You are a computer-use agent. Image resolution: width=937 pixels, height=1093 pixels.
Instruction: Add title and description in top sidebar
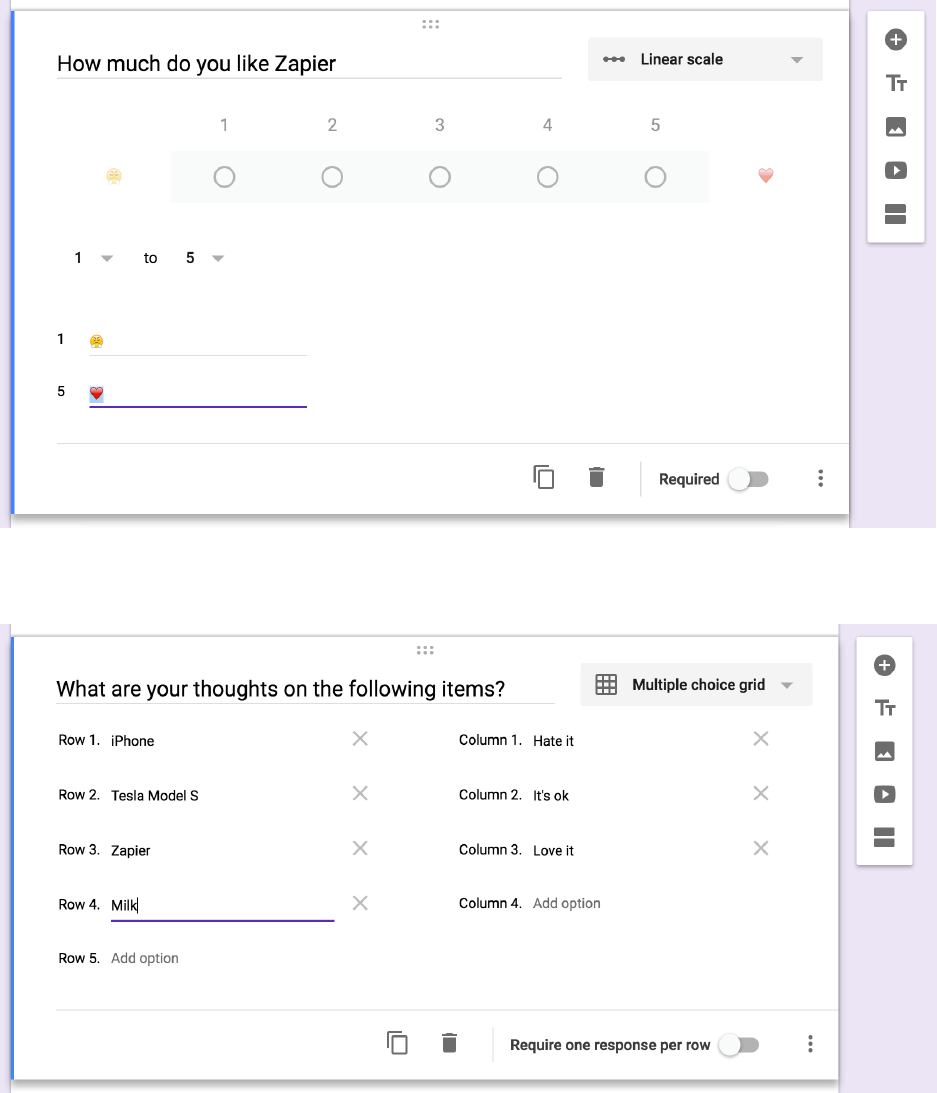896,84
